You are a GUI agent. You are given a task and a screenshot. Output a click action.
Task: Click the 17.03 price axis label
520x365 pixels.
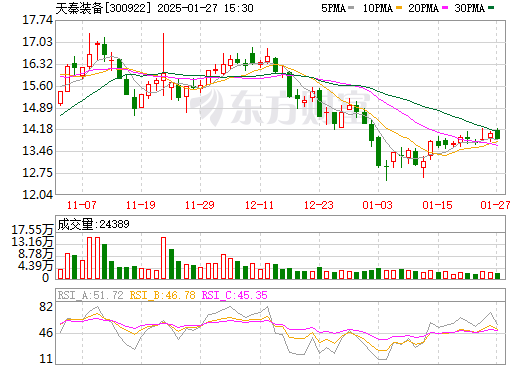[37, 42]
